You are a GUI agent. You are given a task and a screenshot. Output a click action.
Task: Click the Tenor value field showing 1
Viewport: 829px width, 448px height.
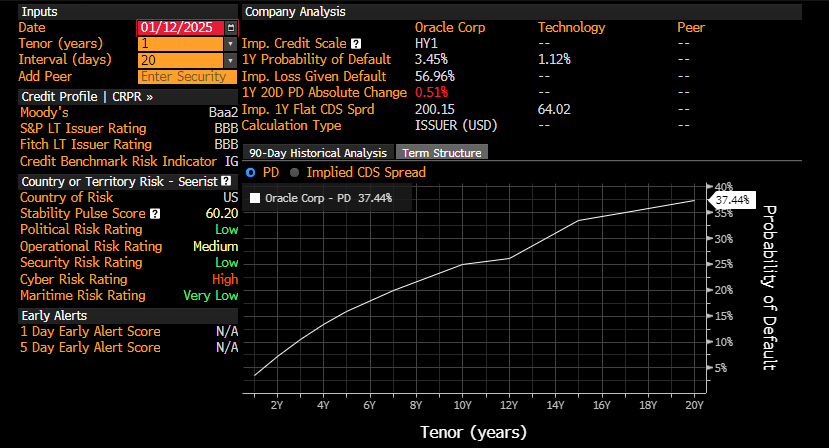pyautogui.click(x=181, y=44)
